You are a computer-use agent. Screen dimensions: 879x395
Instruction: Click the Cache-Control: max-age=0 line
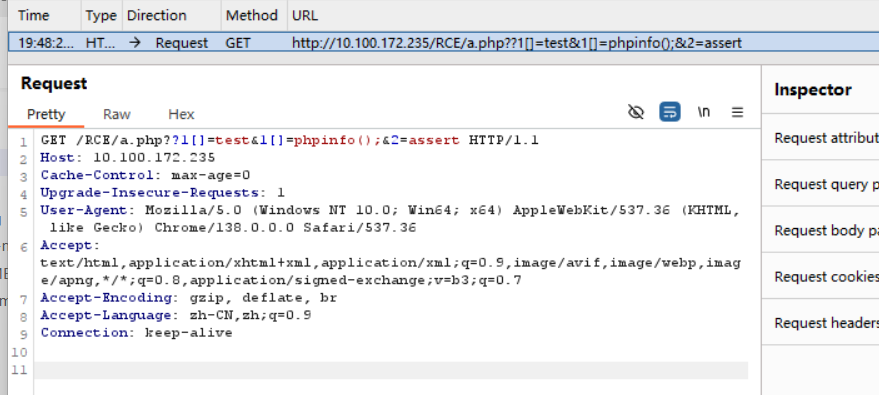(145, 175)
